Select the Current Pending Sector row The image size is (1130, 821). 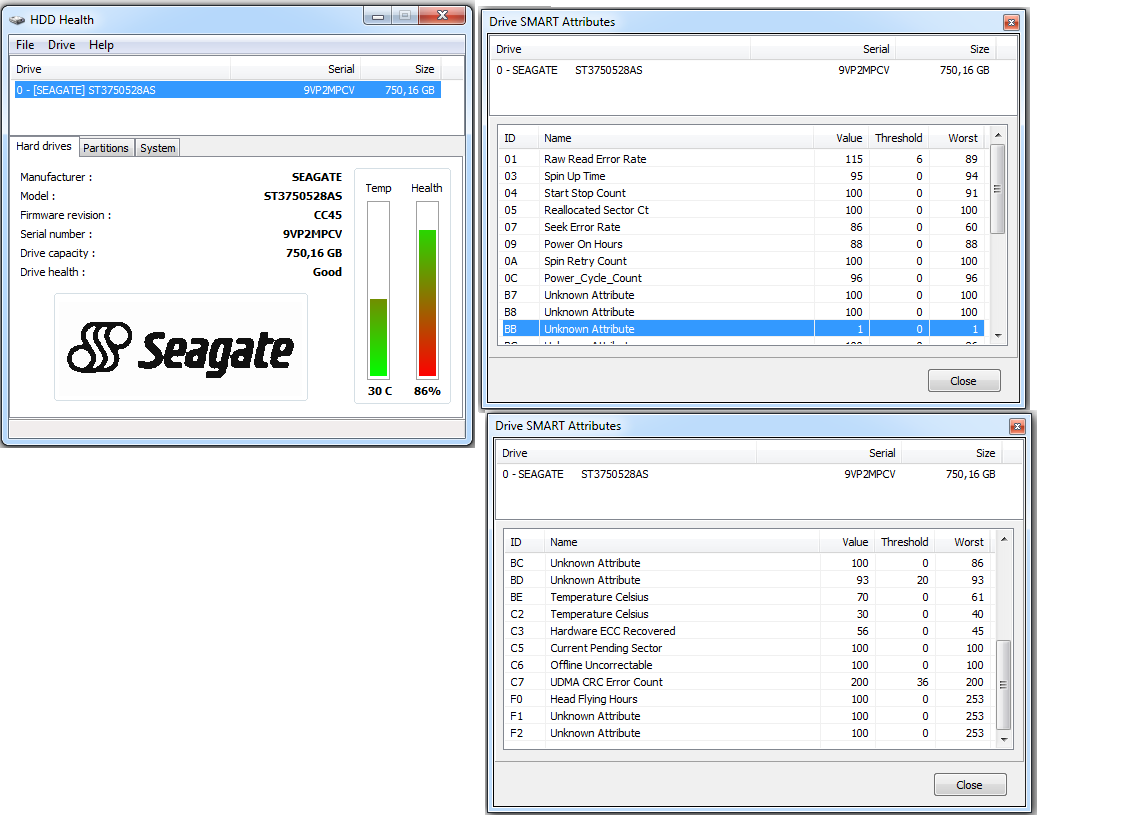click(748, 649)
